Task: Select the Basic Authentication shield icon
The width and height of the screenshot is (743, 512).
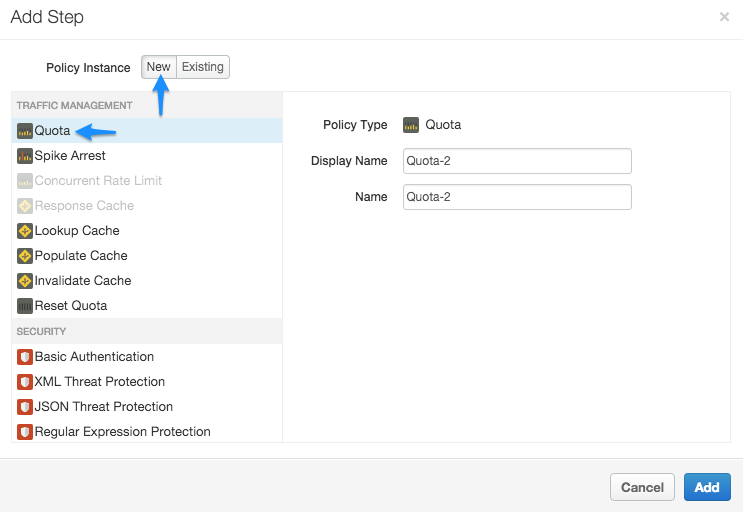Action: pyautogui.click(x=25, y=357)
